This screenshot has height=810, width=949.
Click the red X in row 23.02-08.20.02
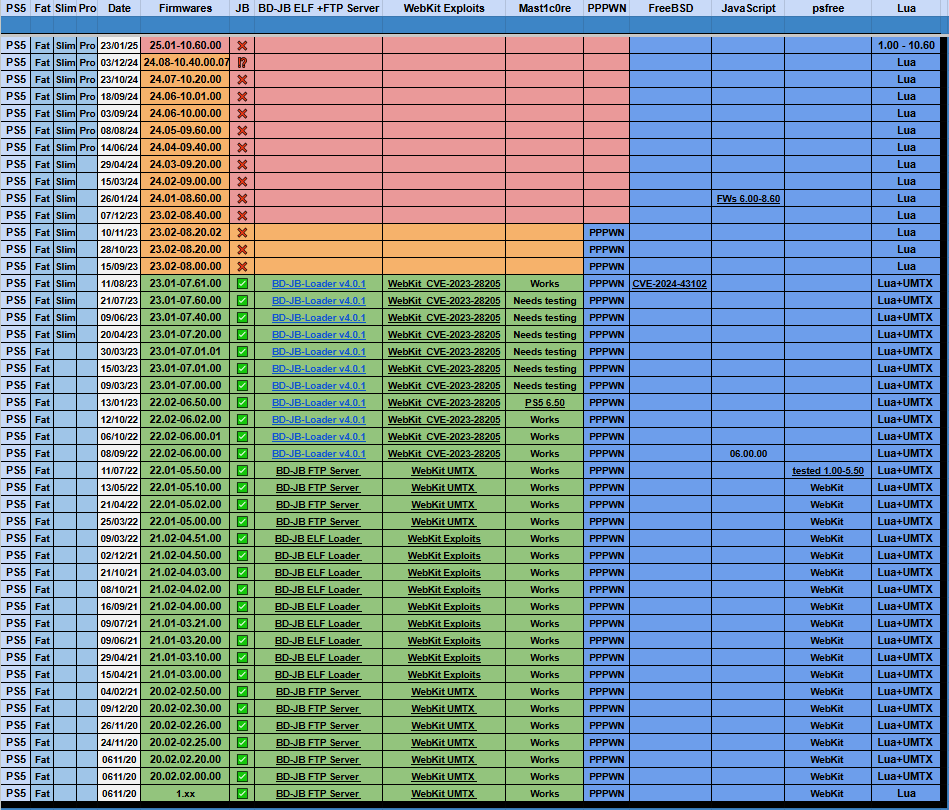242,232
